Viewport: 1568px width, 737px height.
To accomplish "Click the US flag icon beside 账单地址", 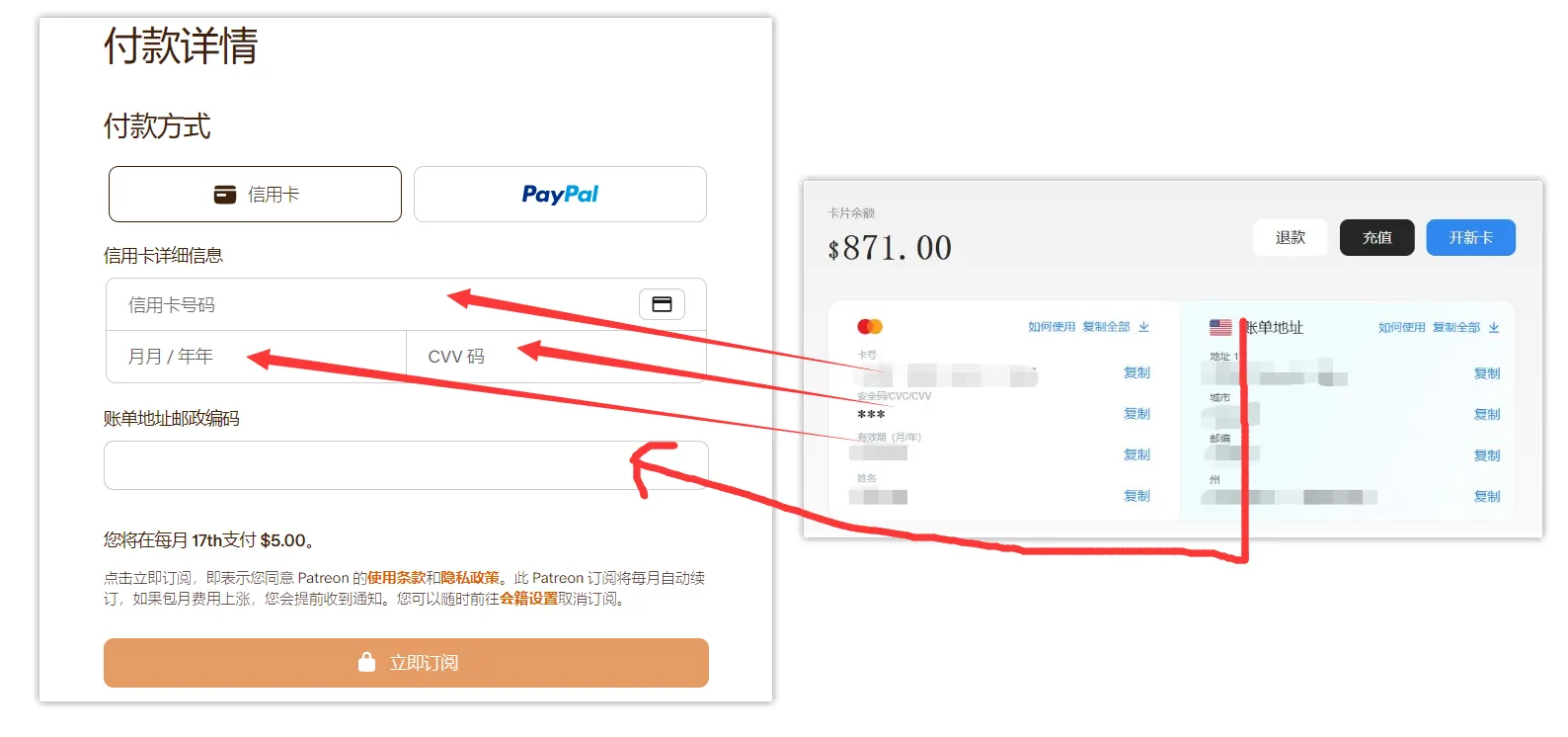I will pos(1220,327).
